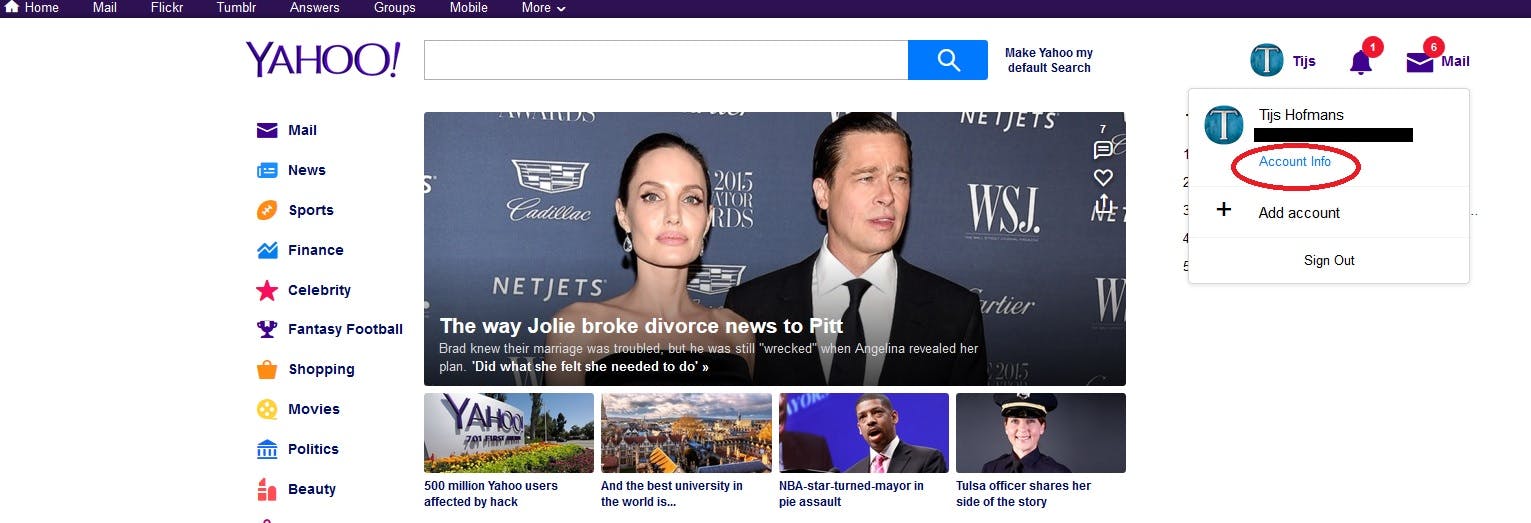Click the News icon in sidebar
The width and height of the screenshot is (1531, 523).
[x=267, y=170]
